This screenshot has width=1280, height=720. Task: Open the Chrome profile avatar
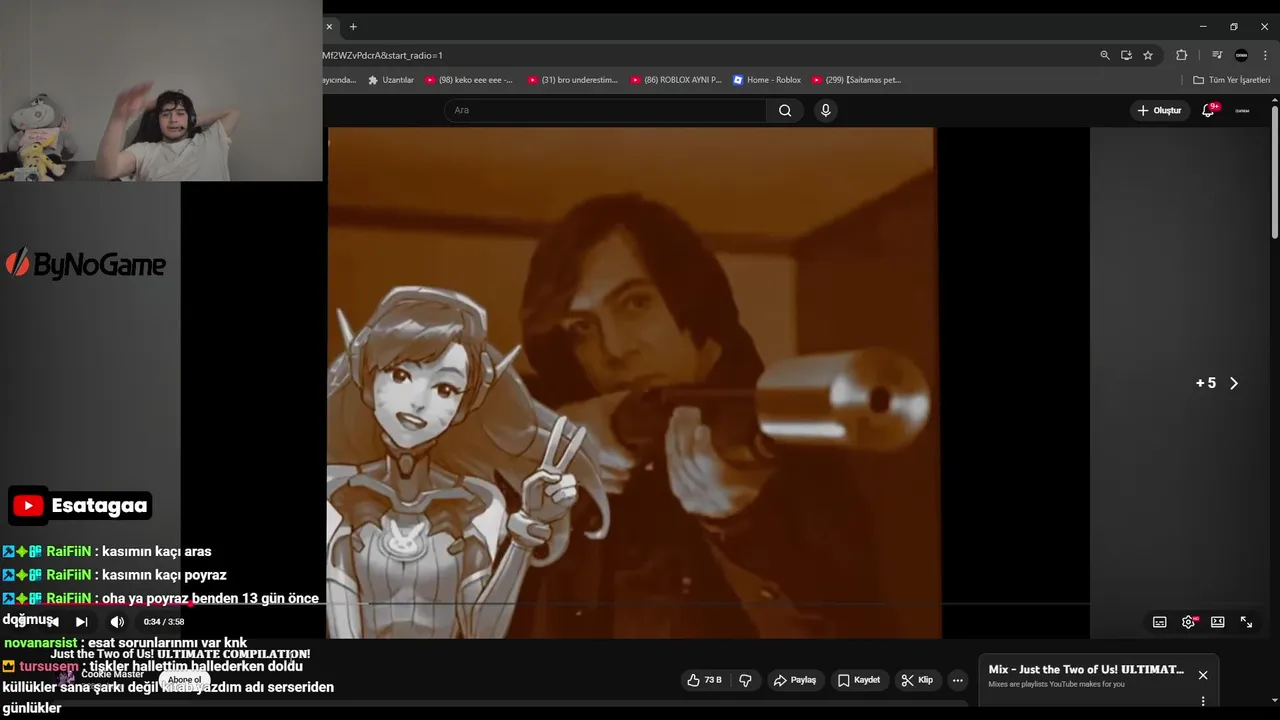click(1242, 55)
